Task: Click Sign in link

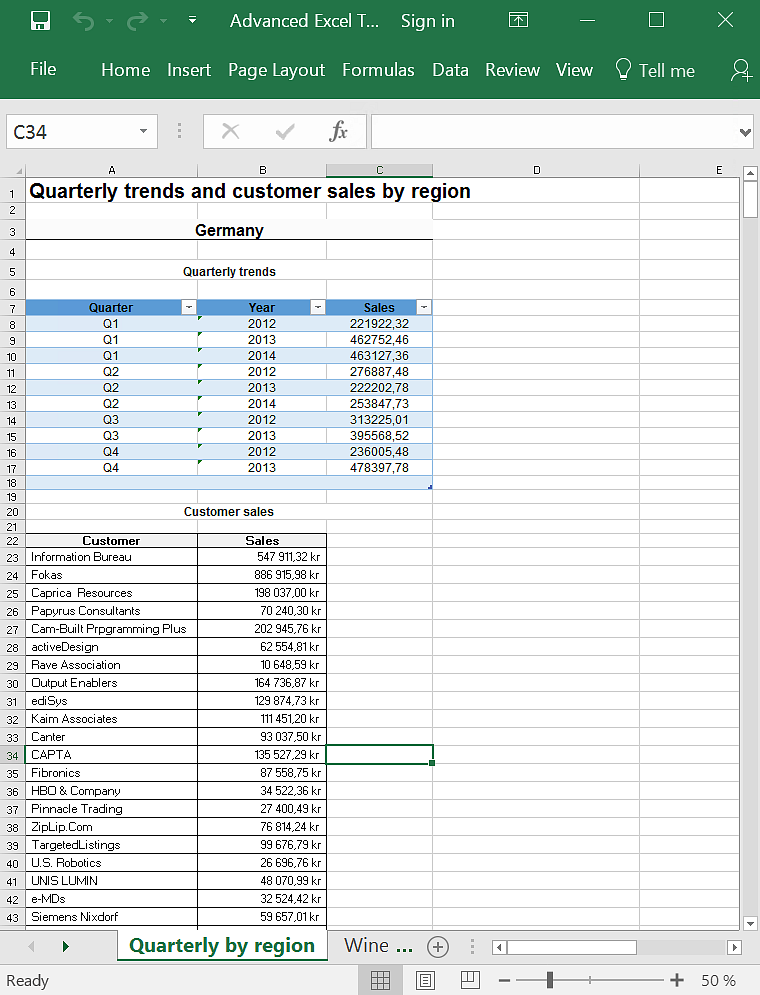Action: pyautogui.click(x=427, y=21)
